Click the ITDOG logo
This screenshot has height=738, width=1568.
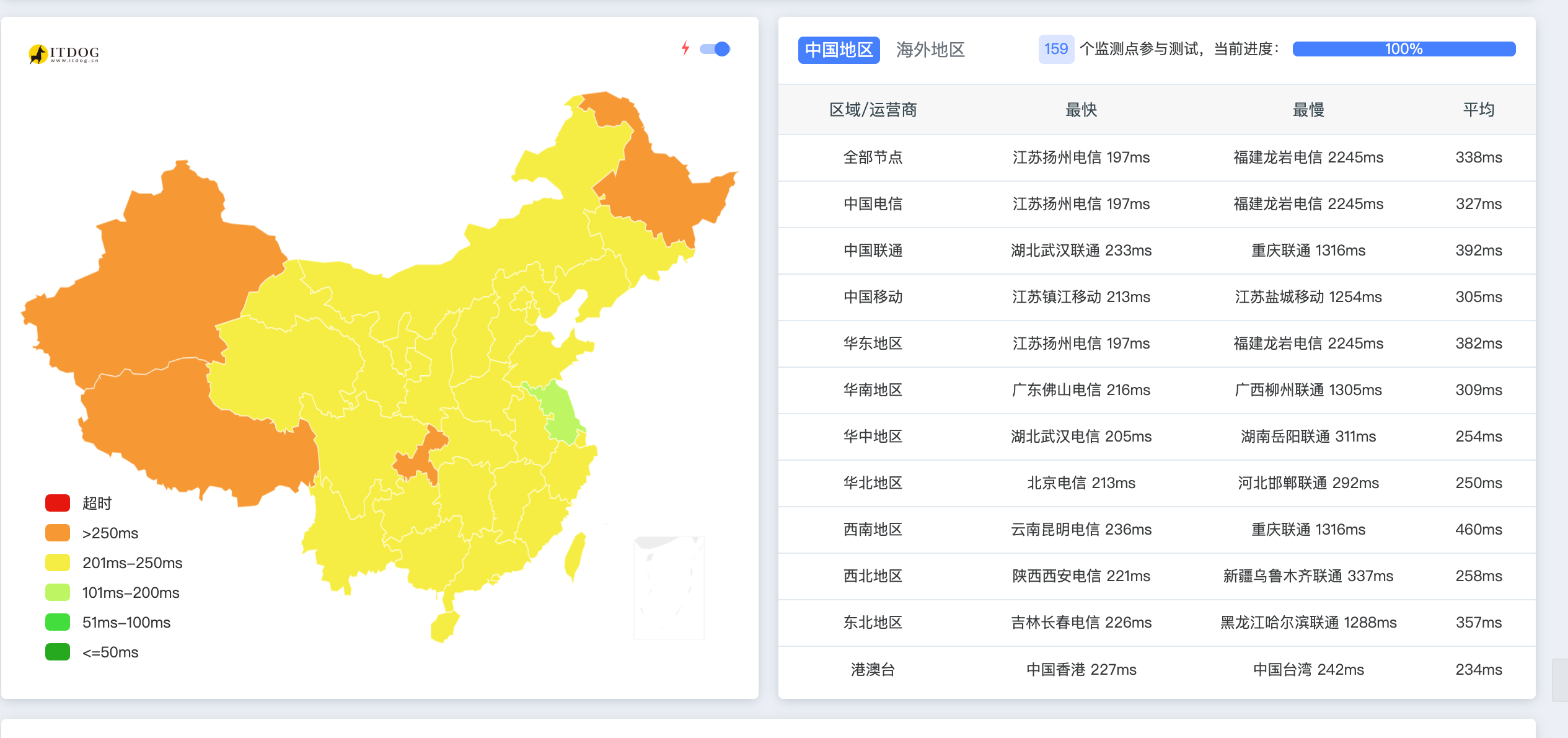tap(64, 53)
